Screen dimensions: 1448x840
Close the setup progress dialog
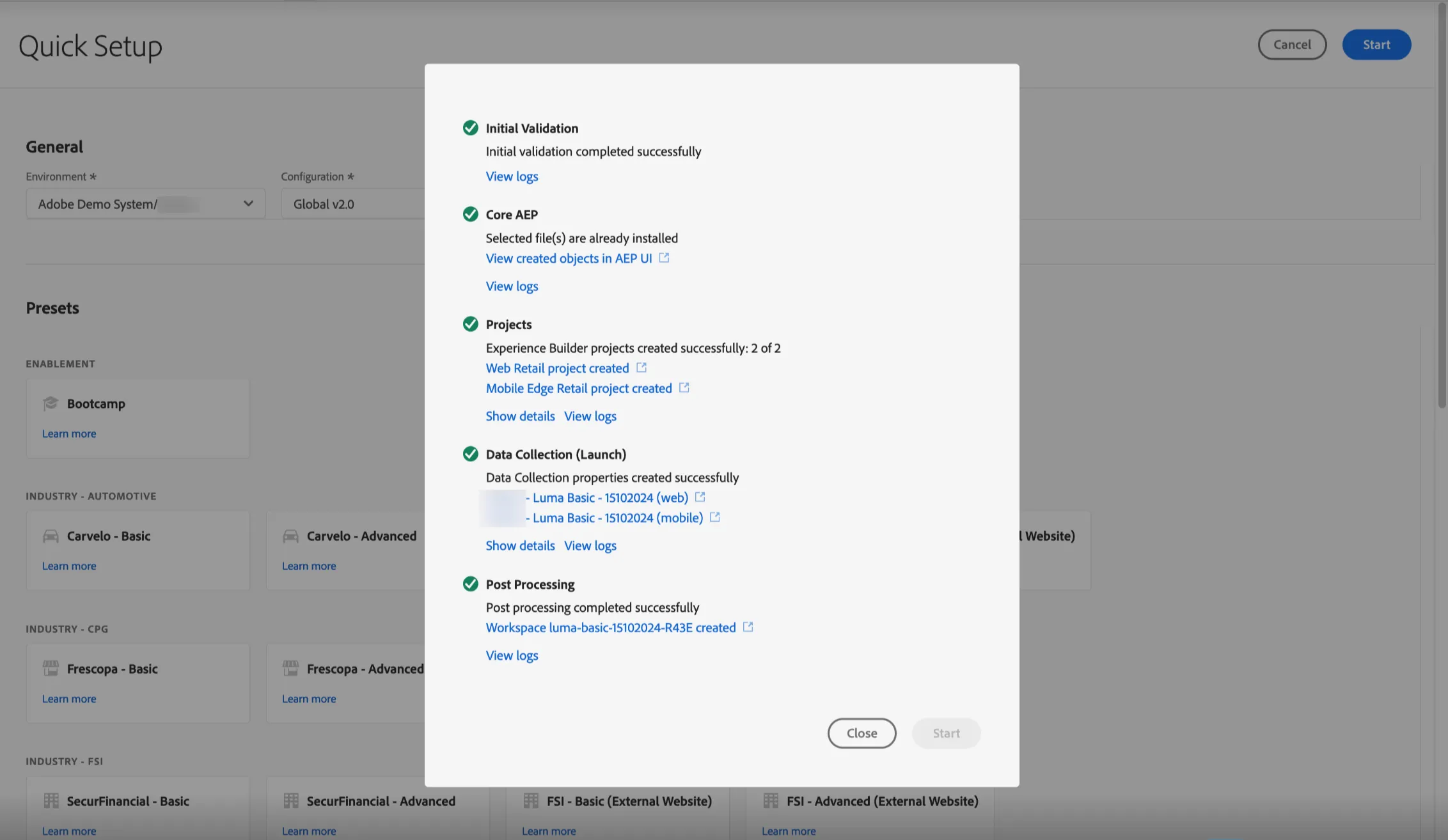[862, 733]
